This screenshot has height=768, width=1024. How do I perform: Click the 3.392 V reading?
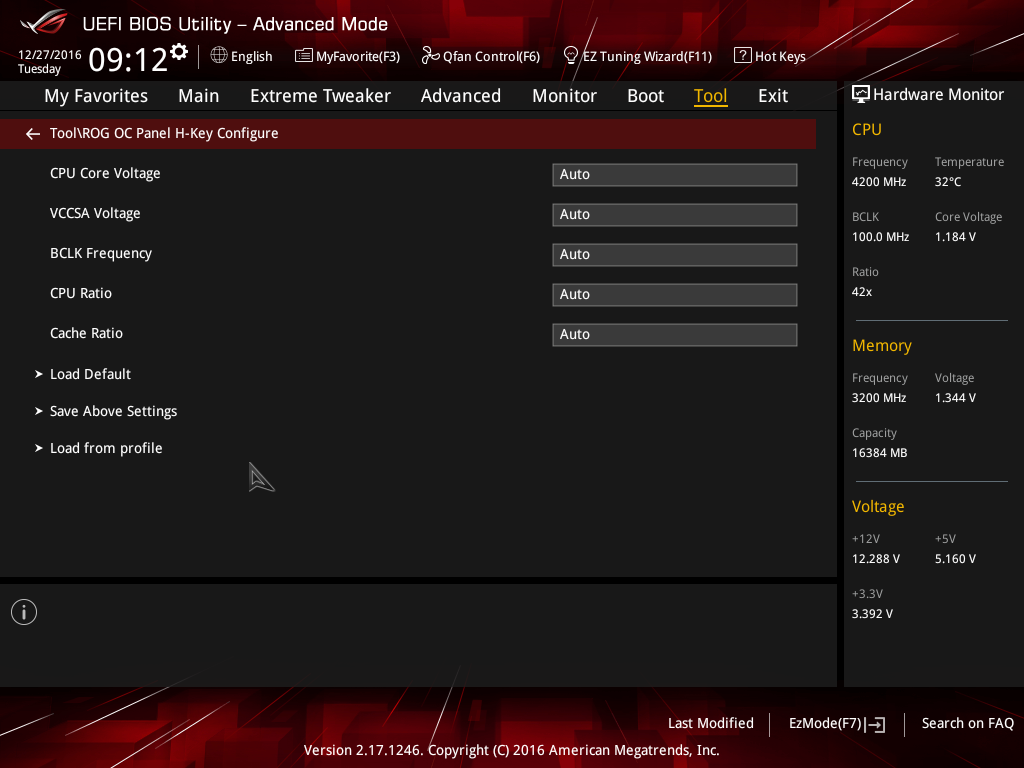pyautogui.click(x=872, y=614)
